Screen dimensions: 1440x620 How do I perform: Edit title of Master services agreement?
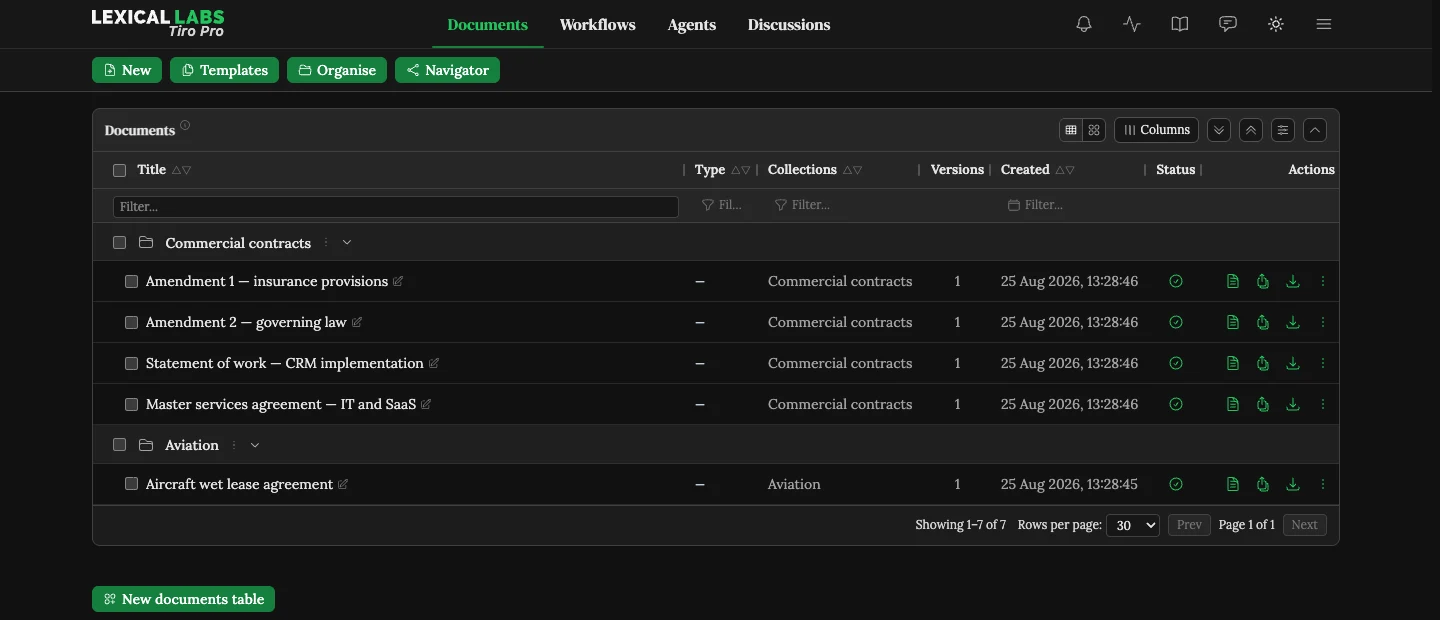pos(426,405)
